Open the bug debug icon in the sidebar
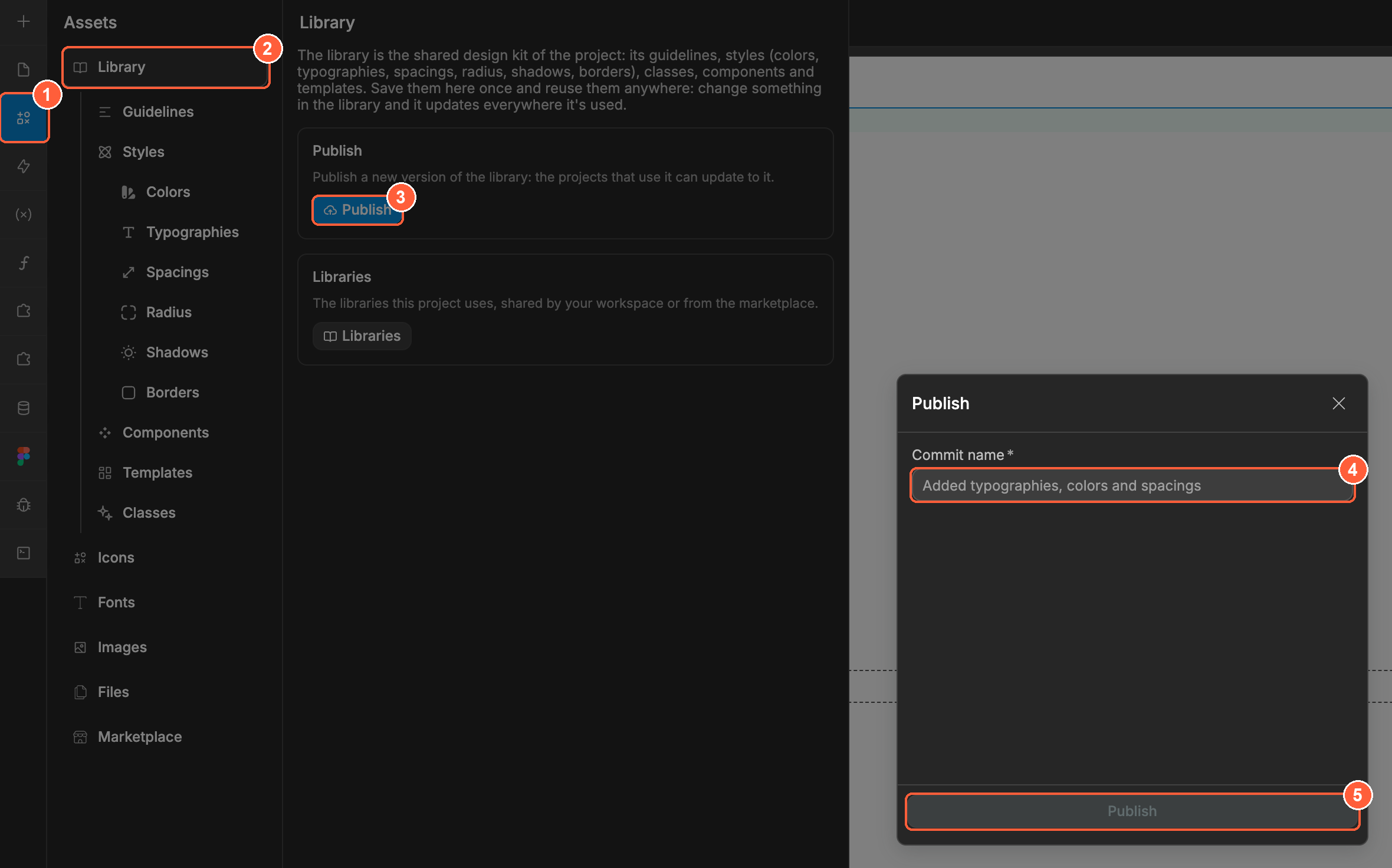 click(24, 505)
